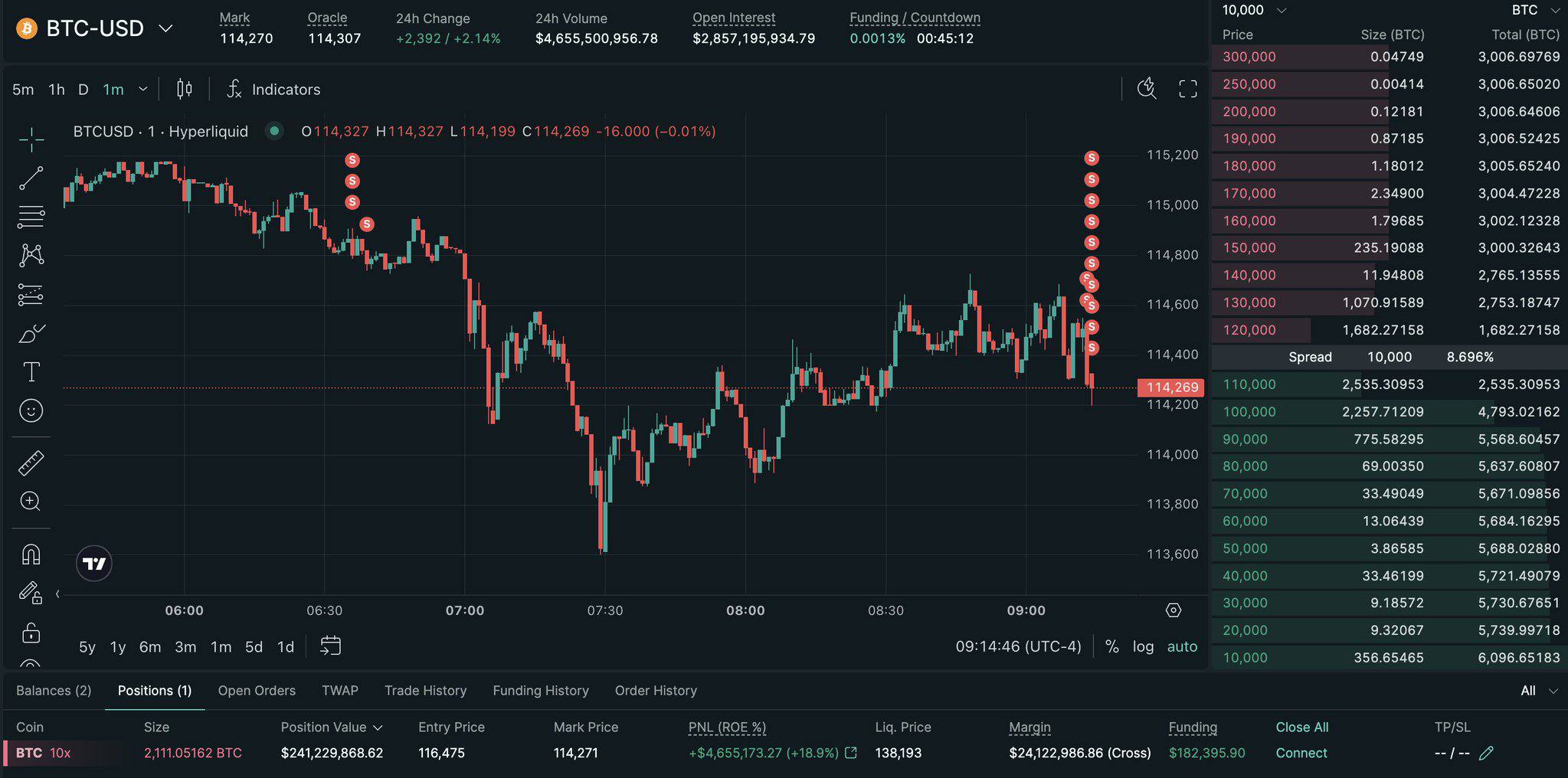Screen dimensions: 1568x778
Task: Toggle logarithmic scale on chart
Action: (x=1143, y=646)
